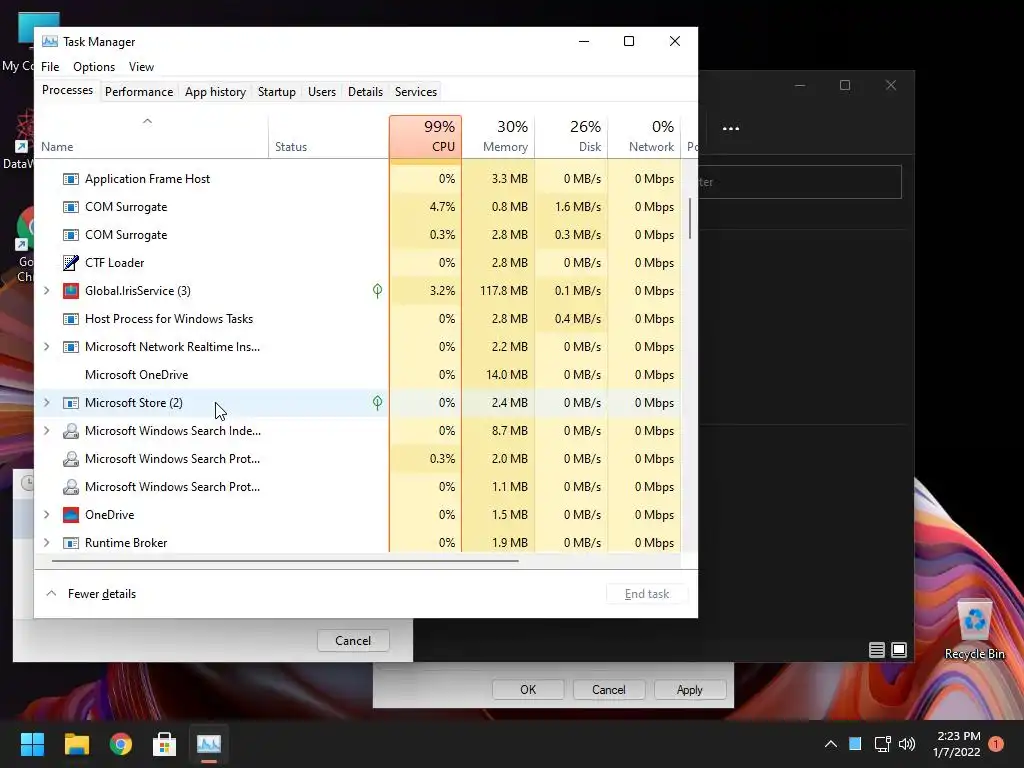Click Cancel in the dialog behind Task Manager
This screenshot has height=768, width=1024.
pos(353,641)
